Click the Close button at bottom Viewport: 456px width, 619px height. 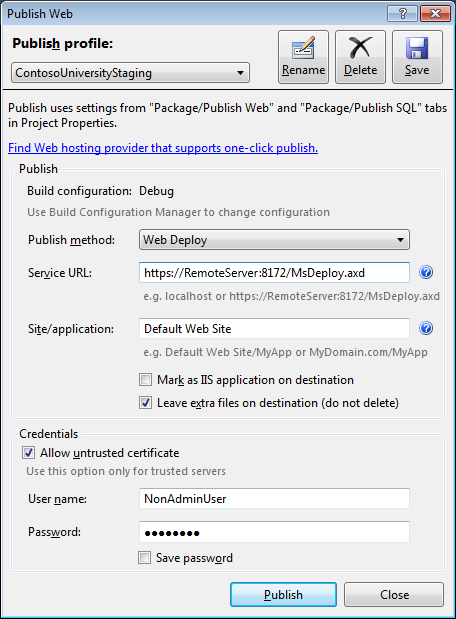394,595
